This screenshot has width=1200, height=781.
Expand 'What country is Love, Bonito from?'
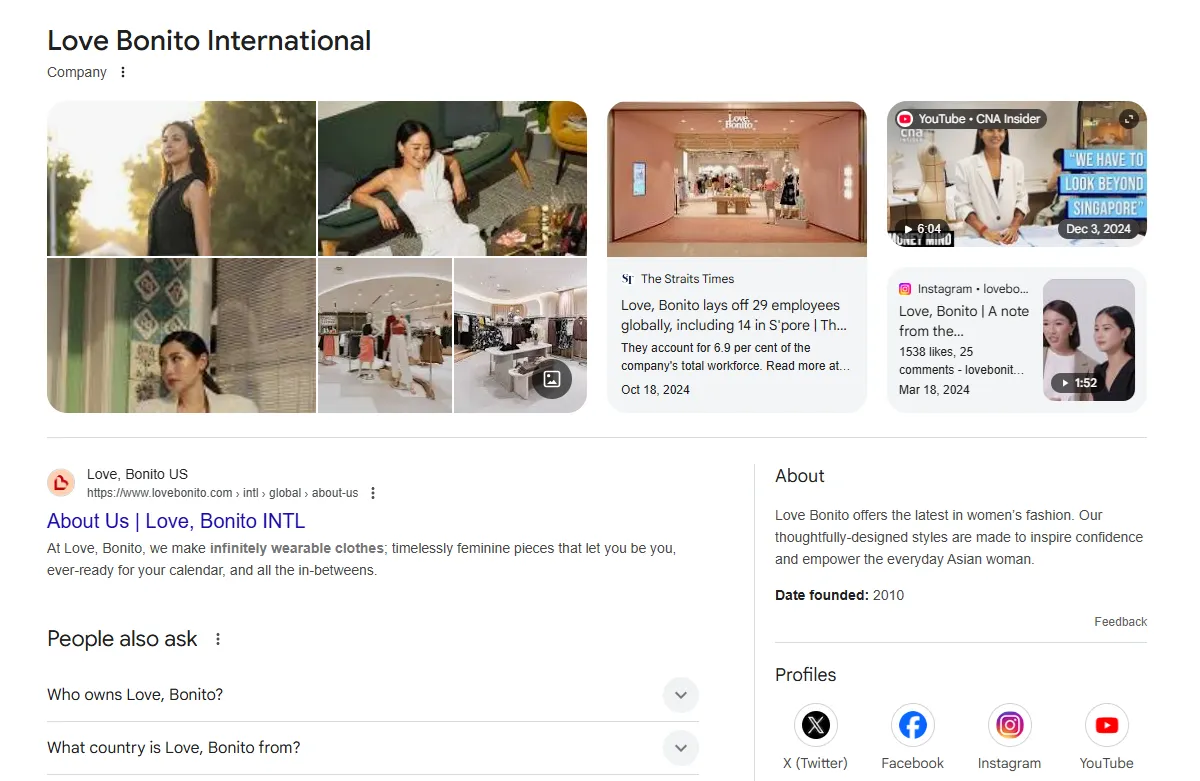click(680, 748)
